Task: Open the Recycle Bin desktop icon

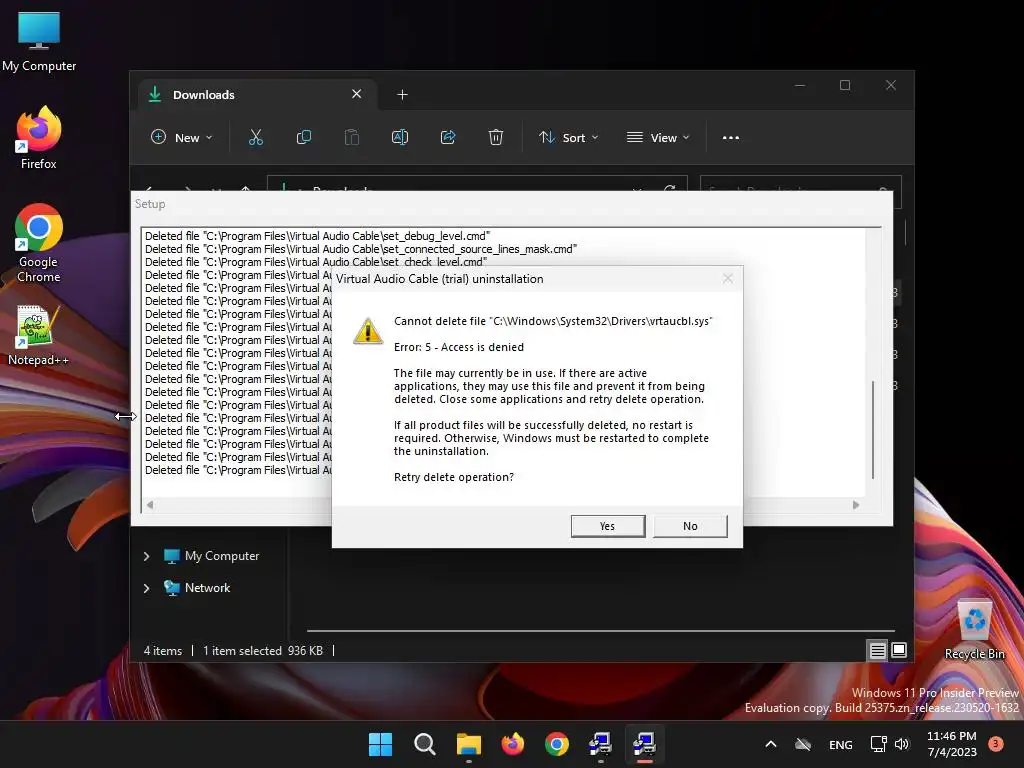Action: [974, 630]
